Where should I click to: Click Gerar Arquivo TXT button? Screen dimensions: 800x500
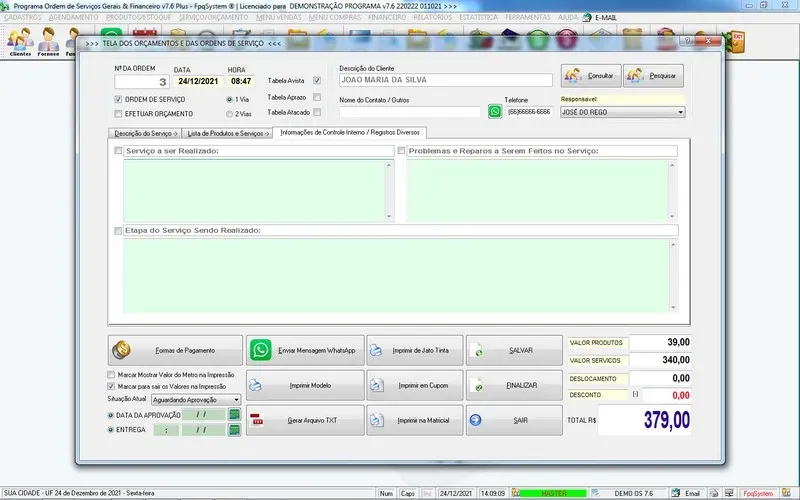click(x=304, y=421)
